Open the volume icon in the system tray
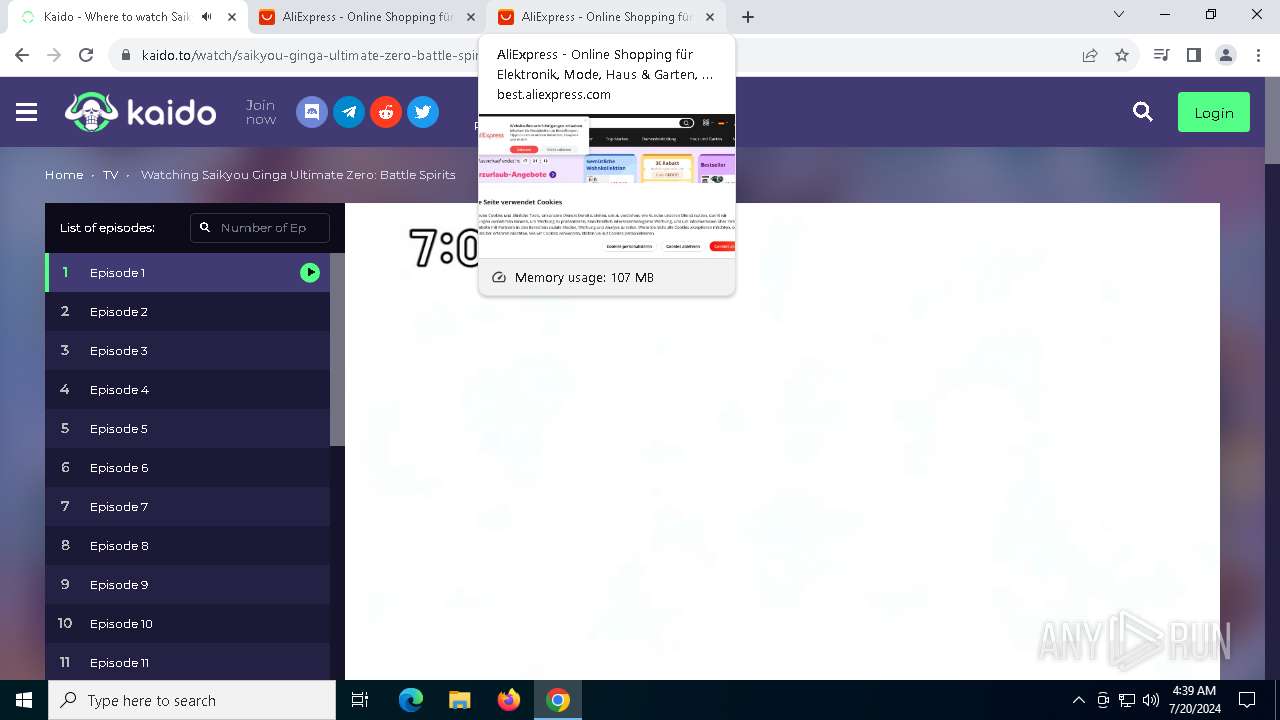This screenshot has width=1280, height=720. [x=1151, y=700]
